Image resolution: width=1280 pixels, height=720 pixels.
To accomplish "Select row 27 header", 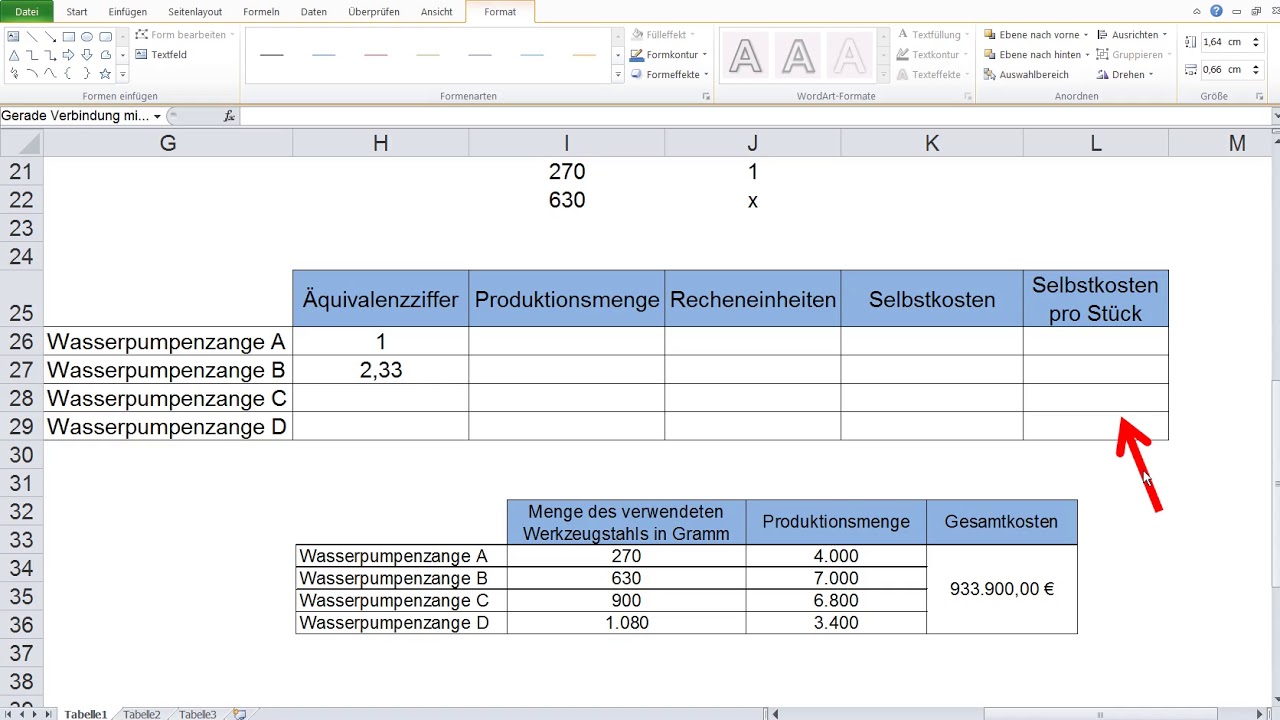I will pyautogui.click(x=21, y=370).
